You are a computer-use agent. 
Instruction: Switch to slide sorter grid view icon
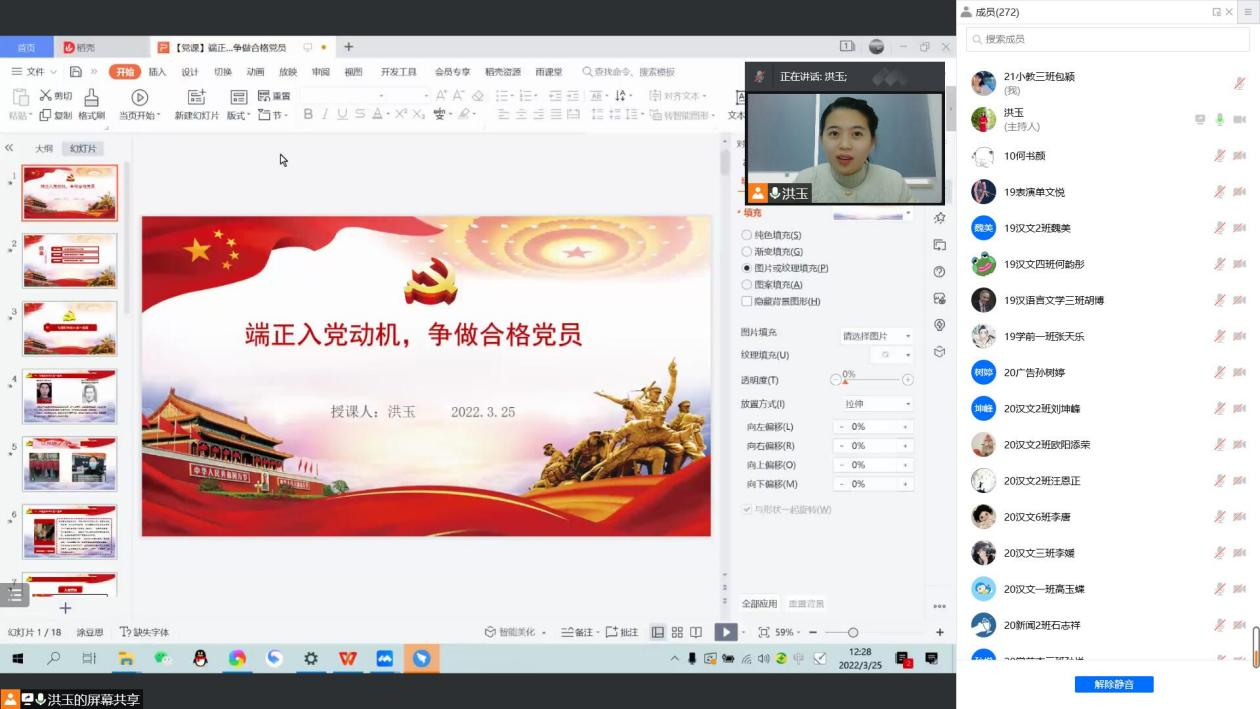[x=677, y=632]
